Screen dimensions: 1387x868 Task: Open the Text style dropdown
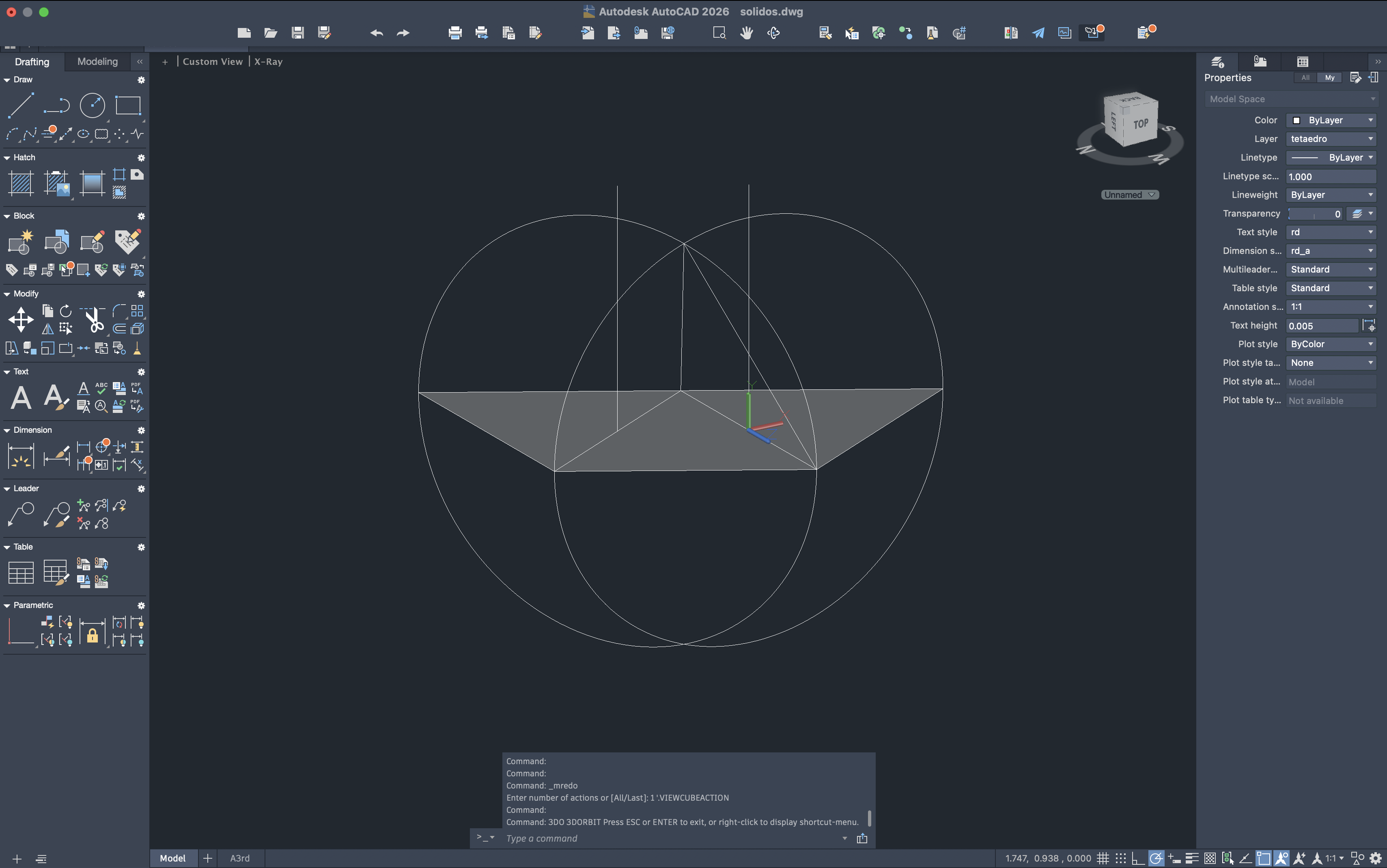click(1331, 232)
